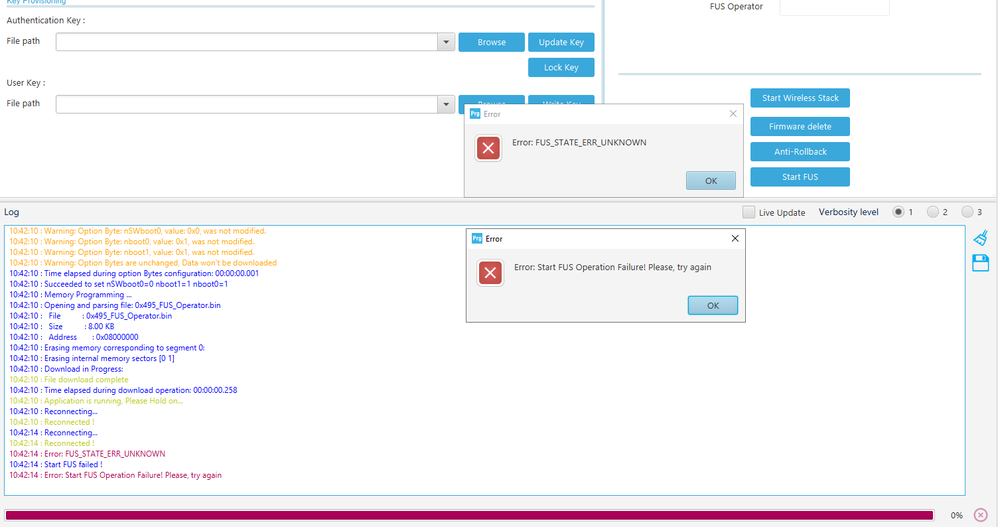Click log line 'Size : 8.00 KB'
The width and height of the screenshot is (998, 527).
coord(62,327)
